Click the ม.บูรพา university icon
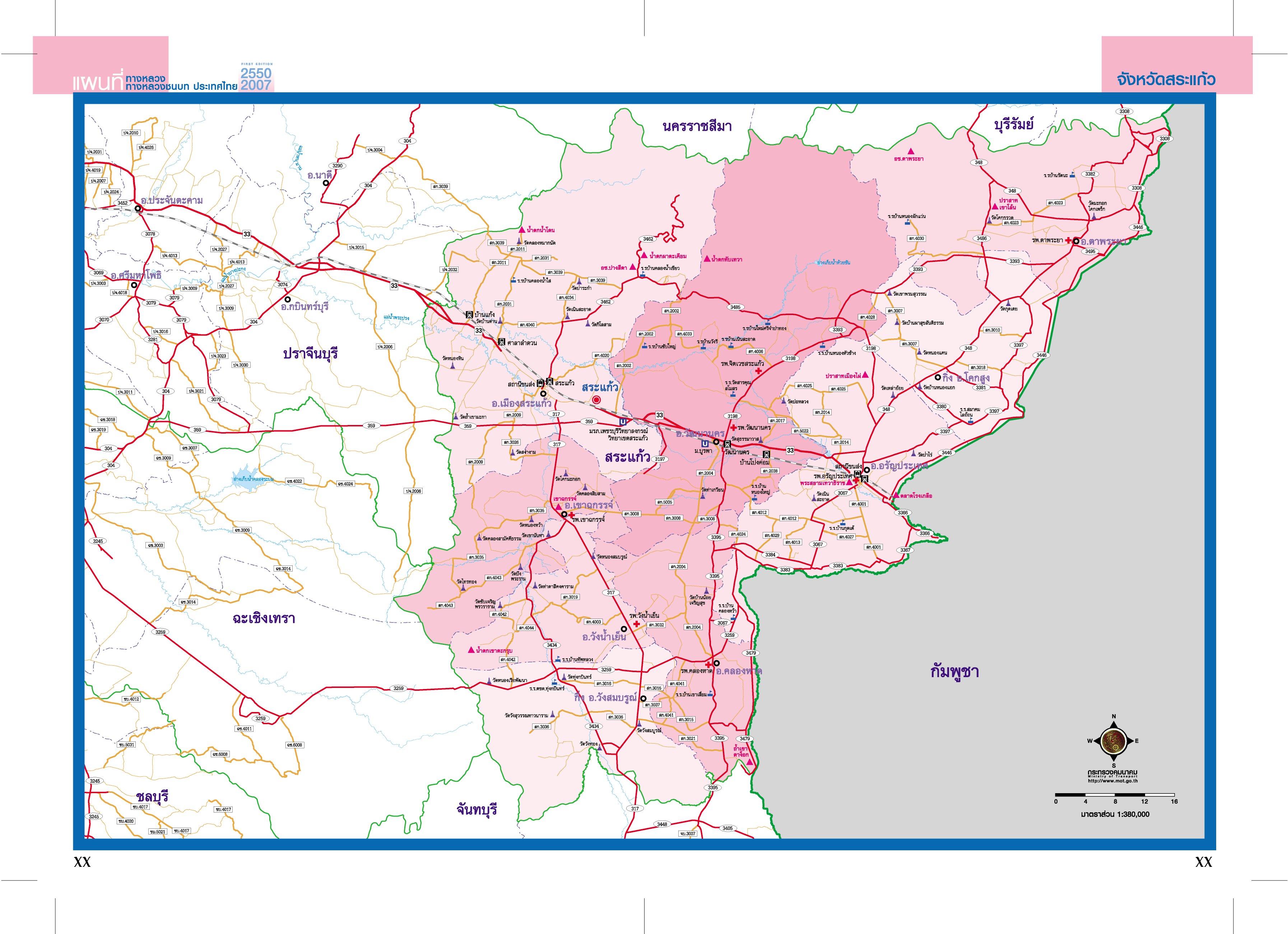This screenshot has height=934, width=1288. tap(704, 444)
